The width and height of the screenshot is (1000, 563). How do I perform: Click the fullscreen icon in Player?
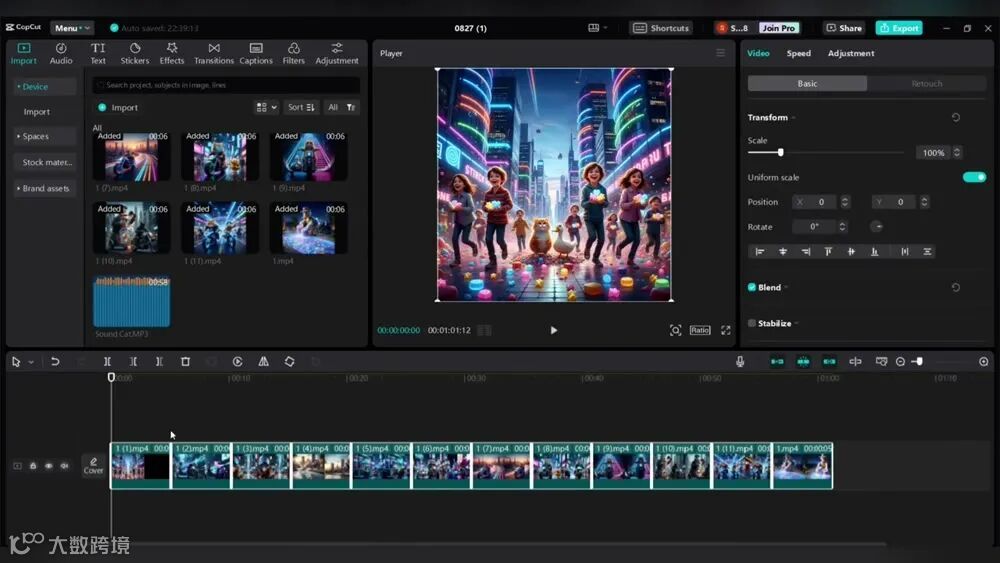pos(727,330)
